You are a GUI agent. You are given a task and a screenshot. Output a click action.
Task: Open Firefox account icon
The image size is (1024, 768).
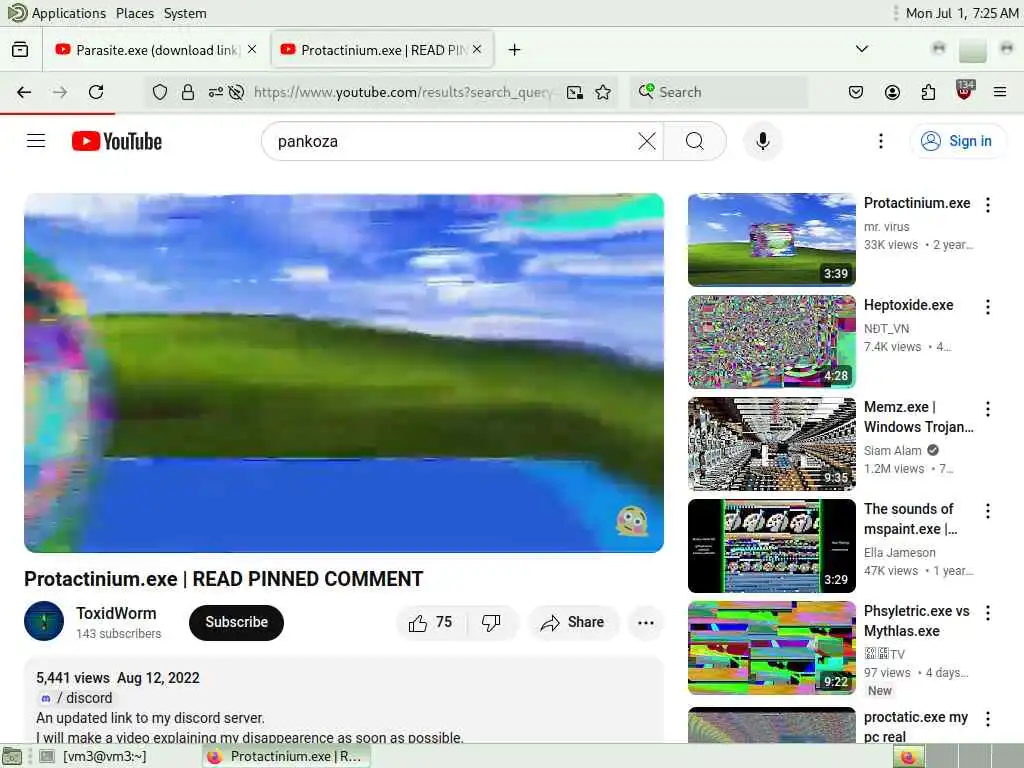(x=892, y=92)
